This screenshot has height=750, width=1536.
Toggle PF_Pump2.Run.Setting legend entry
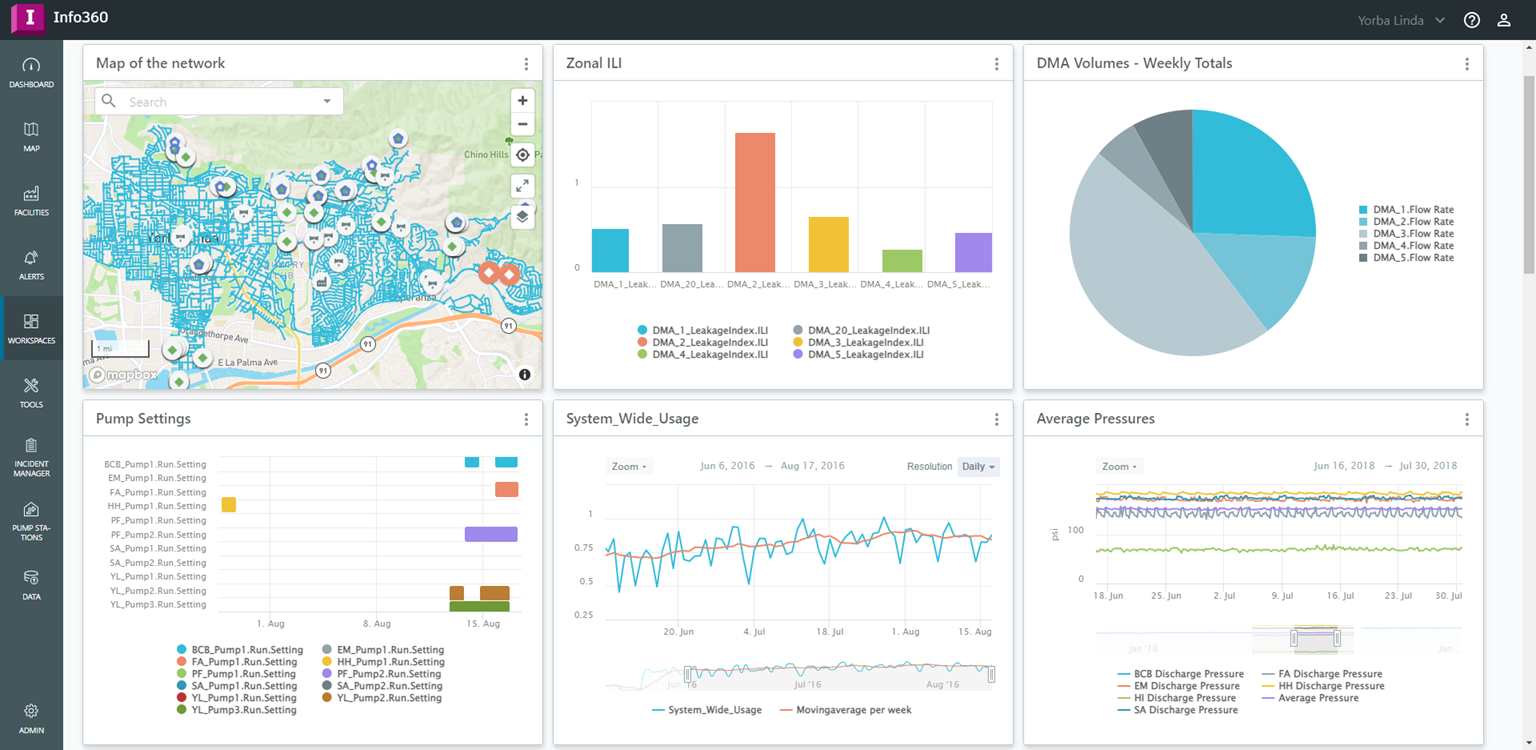click(x=380, y=674)
